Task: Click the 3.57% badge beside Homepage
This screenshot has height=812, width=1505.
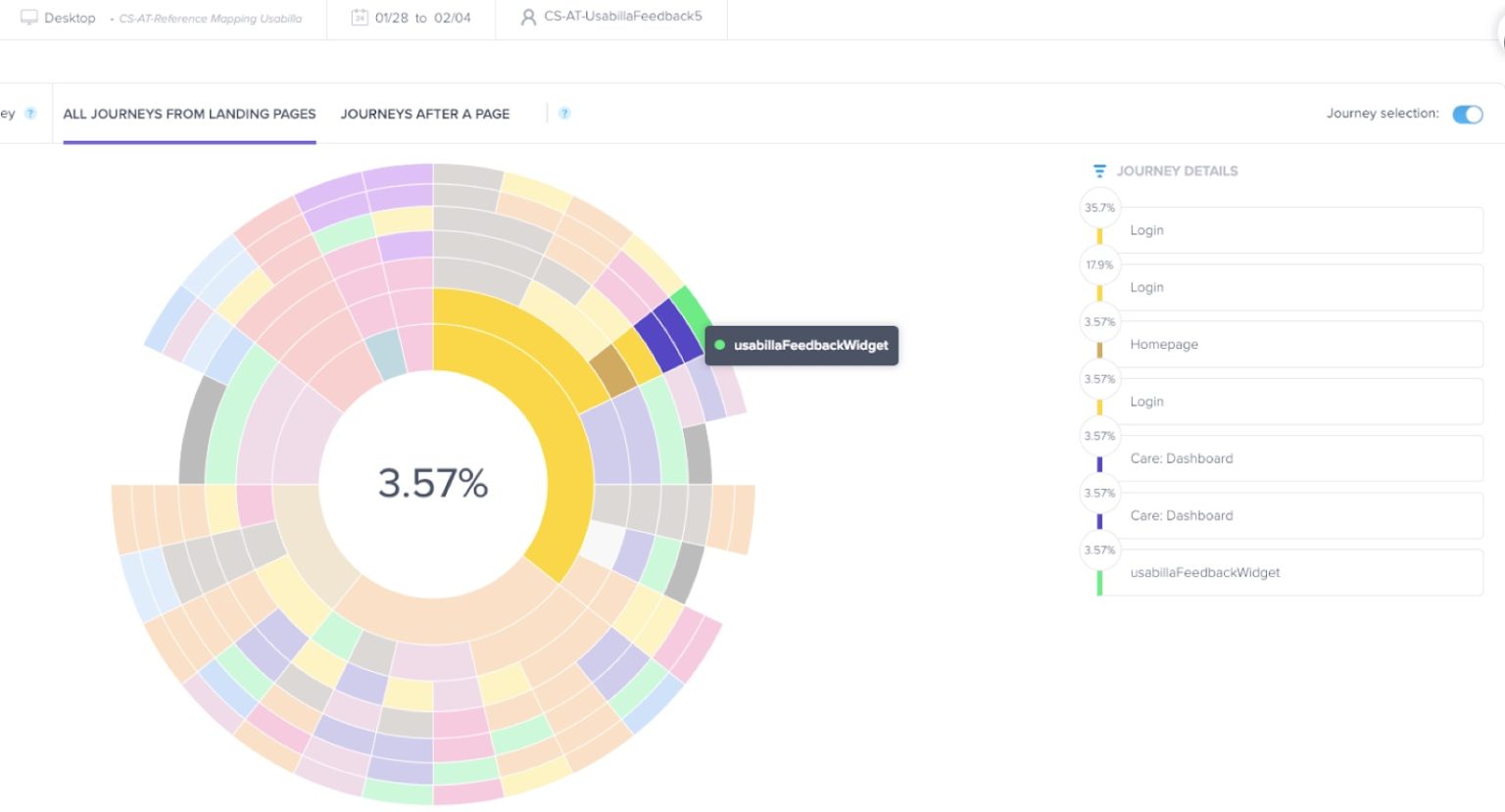Action: (1099, 322)
